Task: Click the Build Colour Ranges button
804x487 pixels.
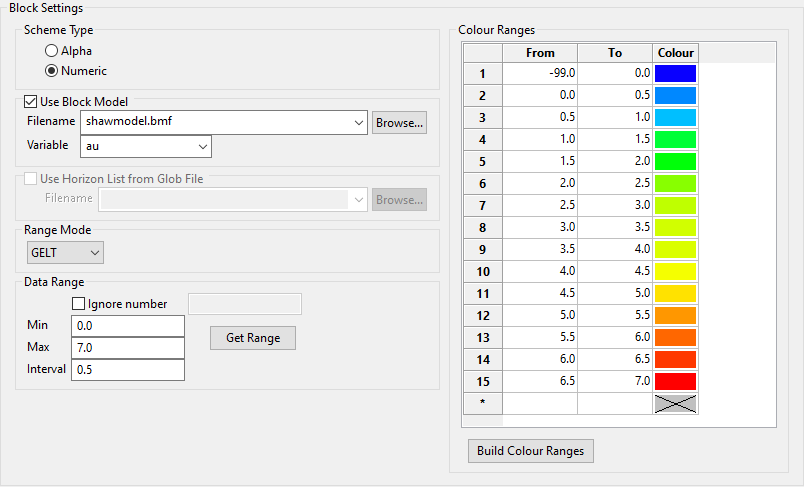Action: tap(531, 451)
